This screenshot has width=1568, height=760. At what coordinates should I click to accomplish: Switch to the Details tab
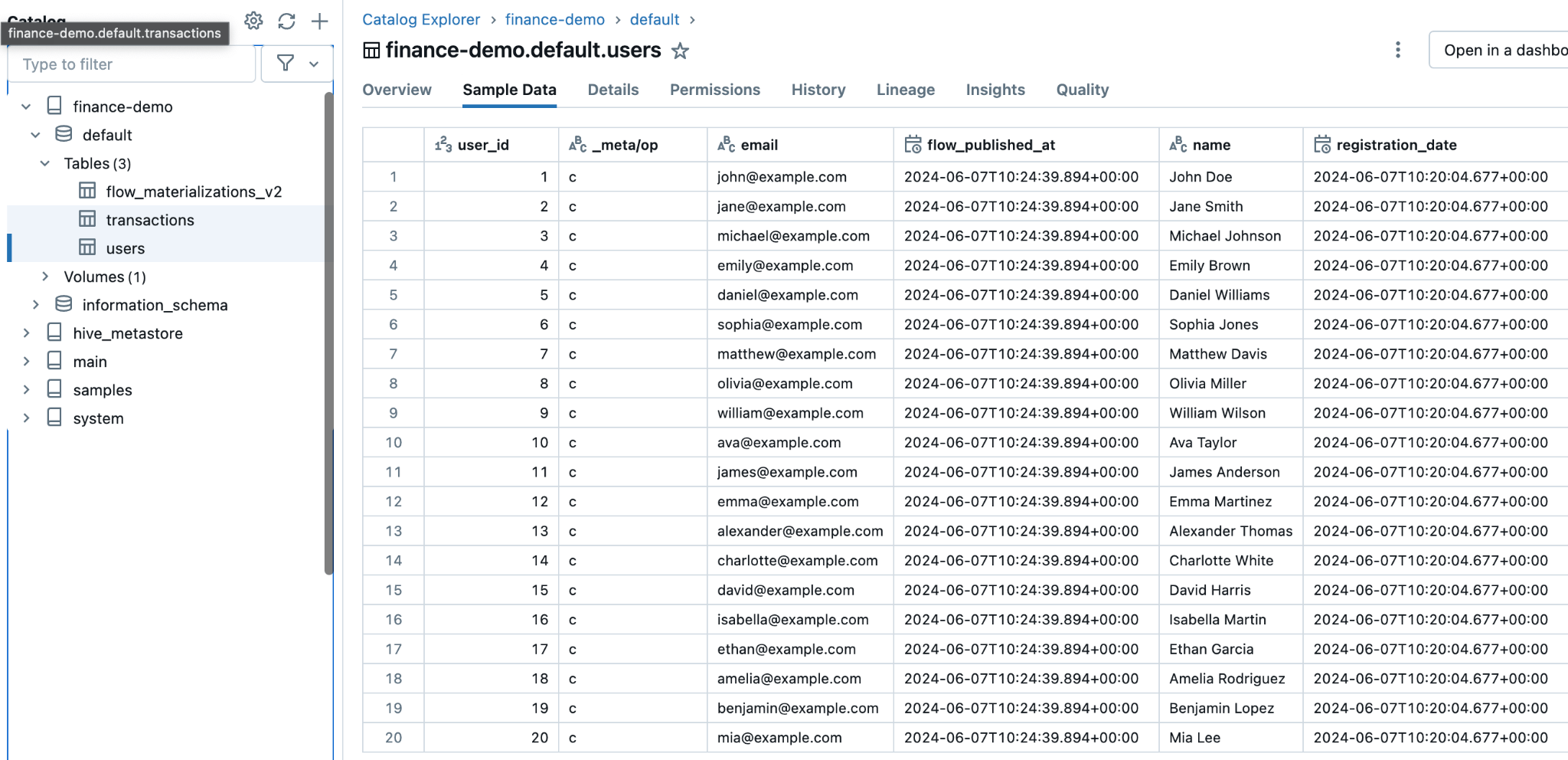(613, 90)
